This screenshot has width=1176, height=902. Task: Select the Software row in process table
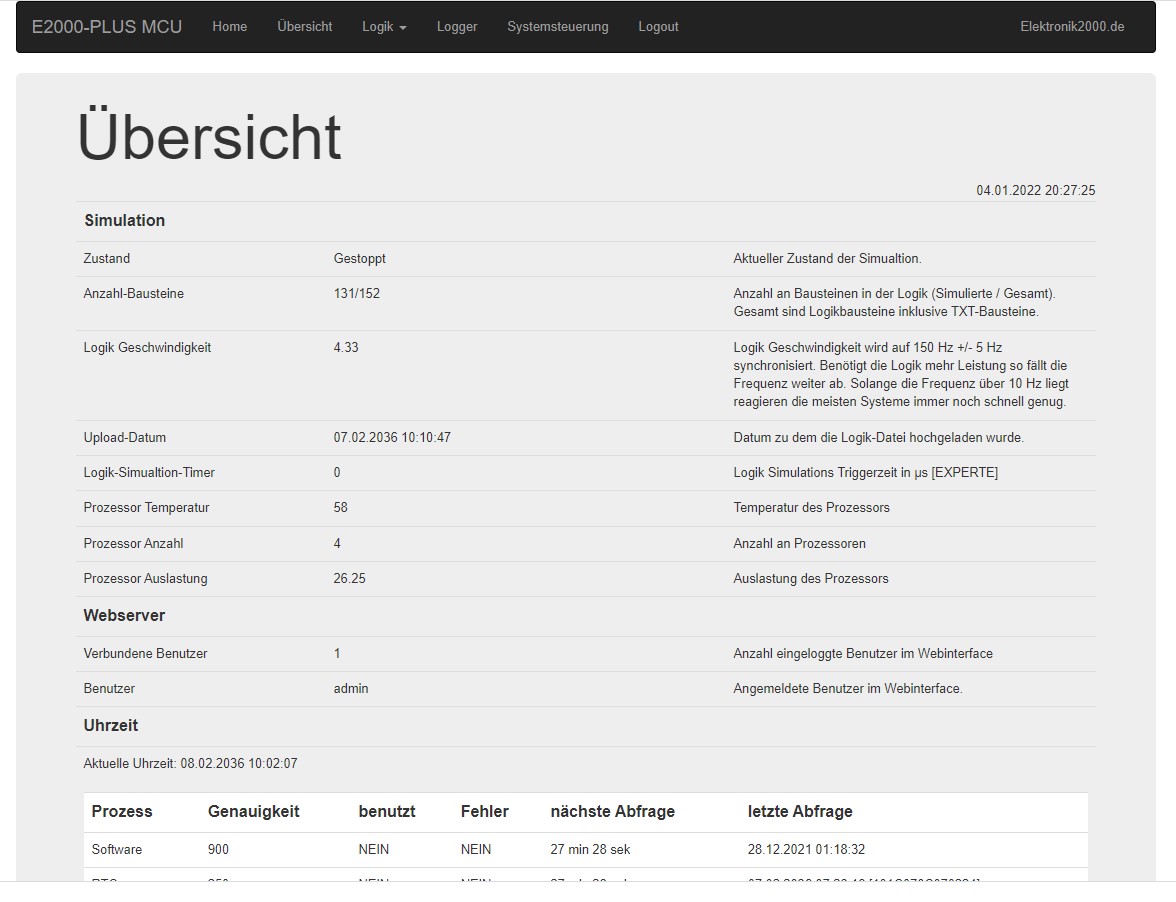point(117,850)
